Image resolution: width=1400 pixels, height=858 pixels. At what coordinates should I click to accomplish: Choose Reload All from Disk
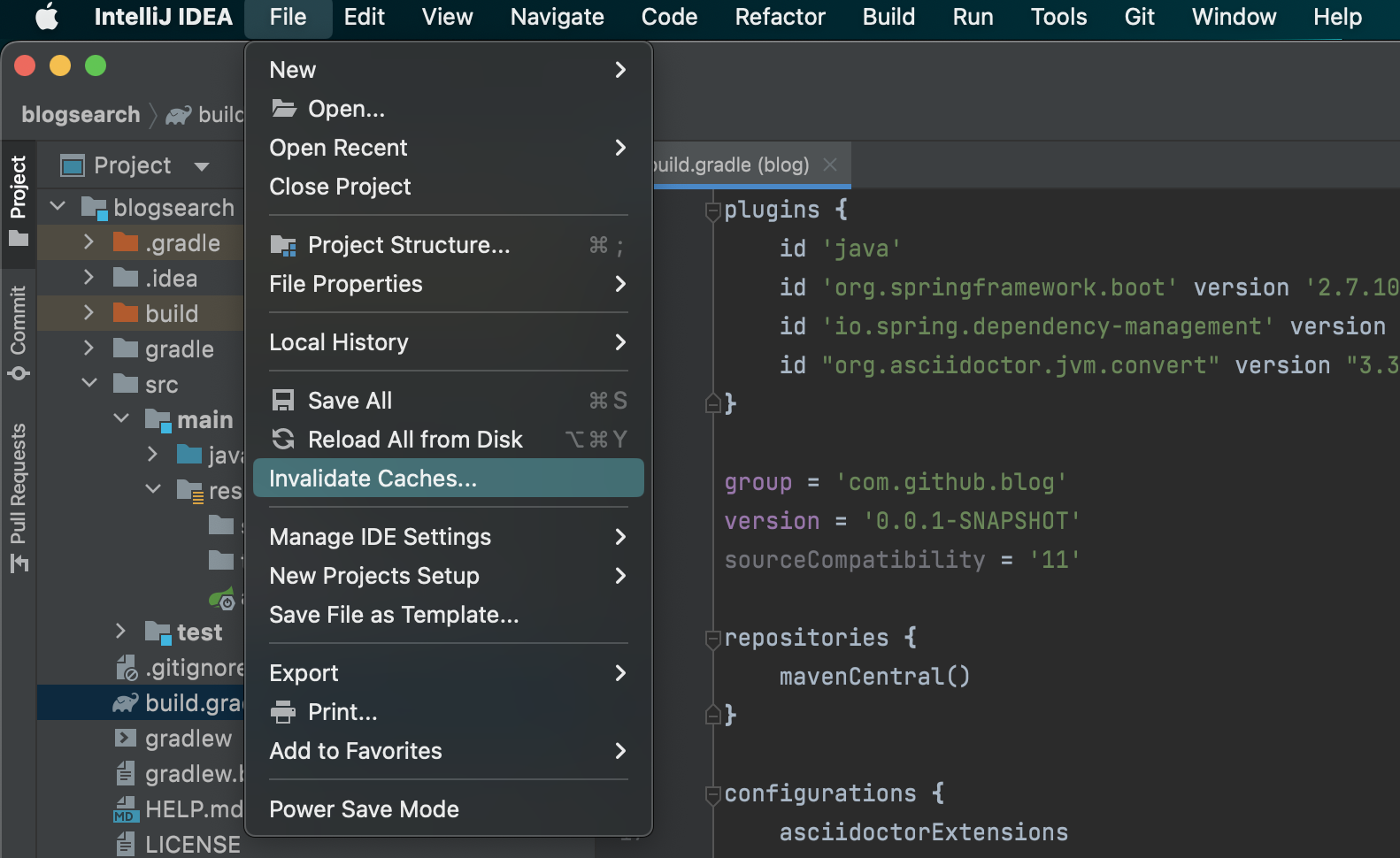click(x=448, y=440)
